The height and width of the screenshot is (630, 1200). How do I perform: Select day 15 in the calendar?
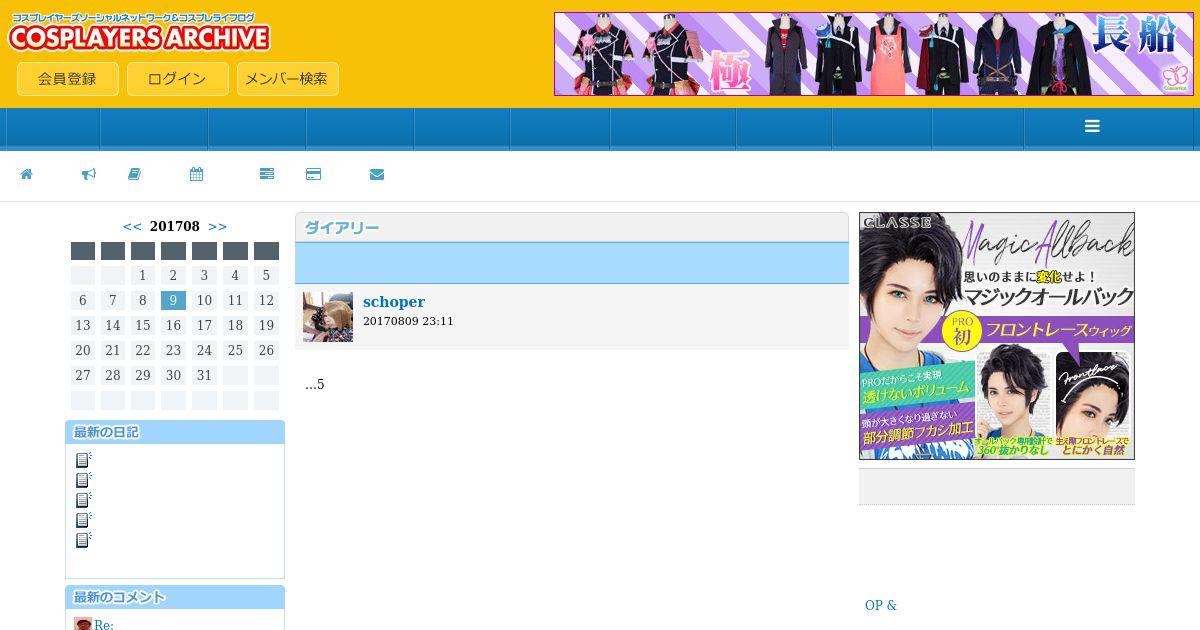[143, 325]
